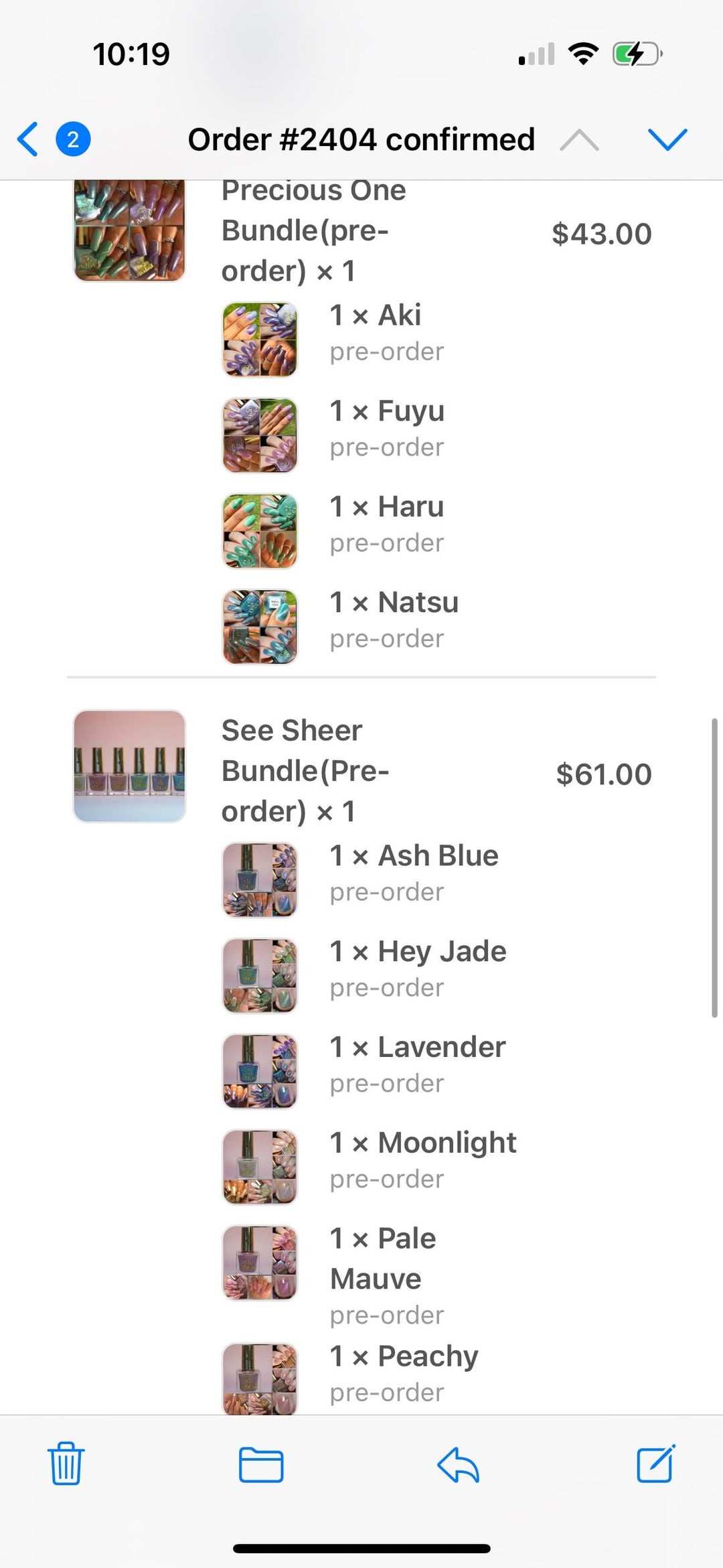
Task: Open the Ash Blue polish thumbnail
Action: click(260, 879)
